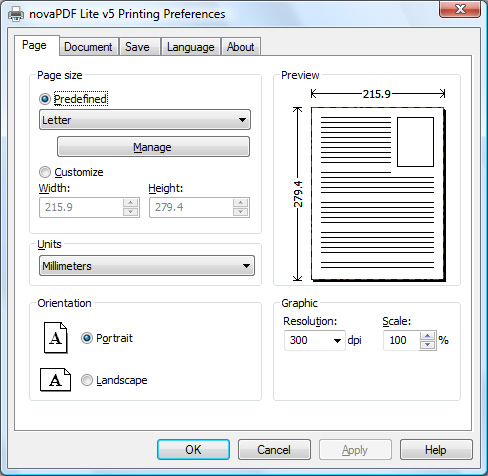Screen dimensions: 488x476
Task: Click the page preview thumbnail
Action: point(378,194)
